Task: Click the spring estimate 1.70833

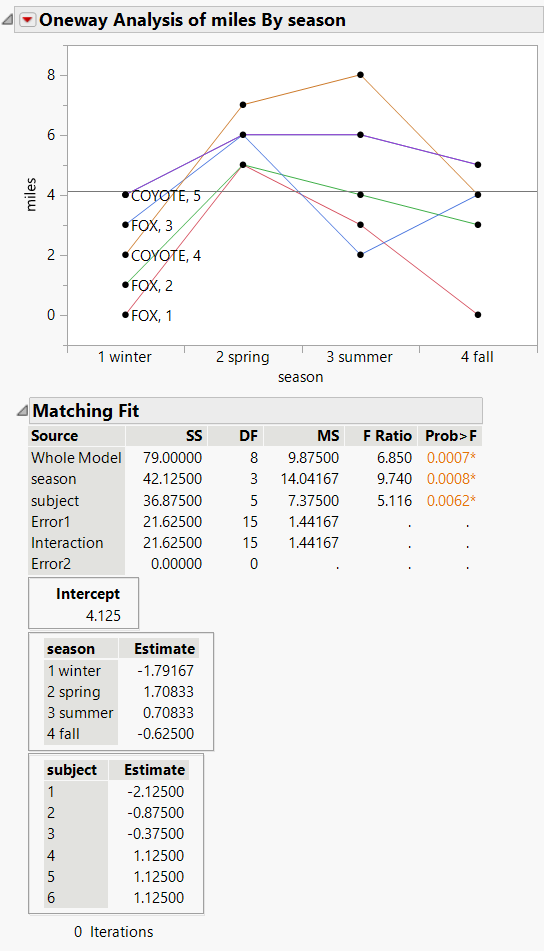Action: click(168, 692)
